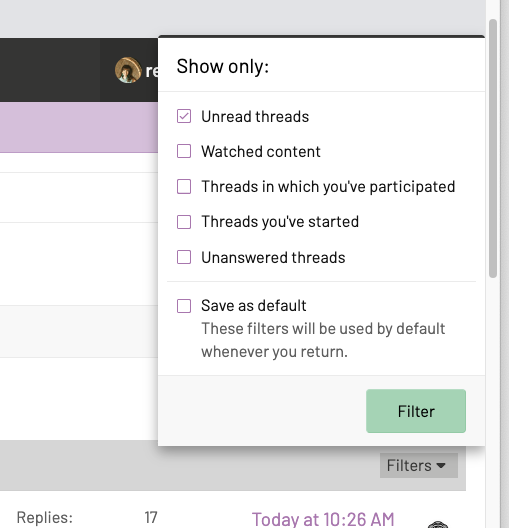The image size is (509, 528).
Task: Open the Today at 10:26 AM link
Action: click(x=323, y=519)
